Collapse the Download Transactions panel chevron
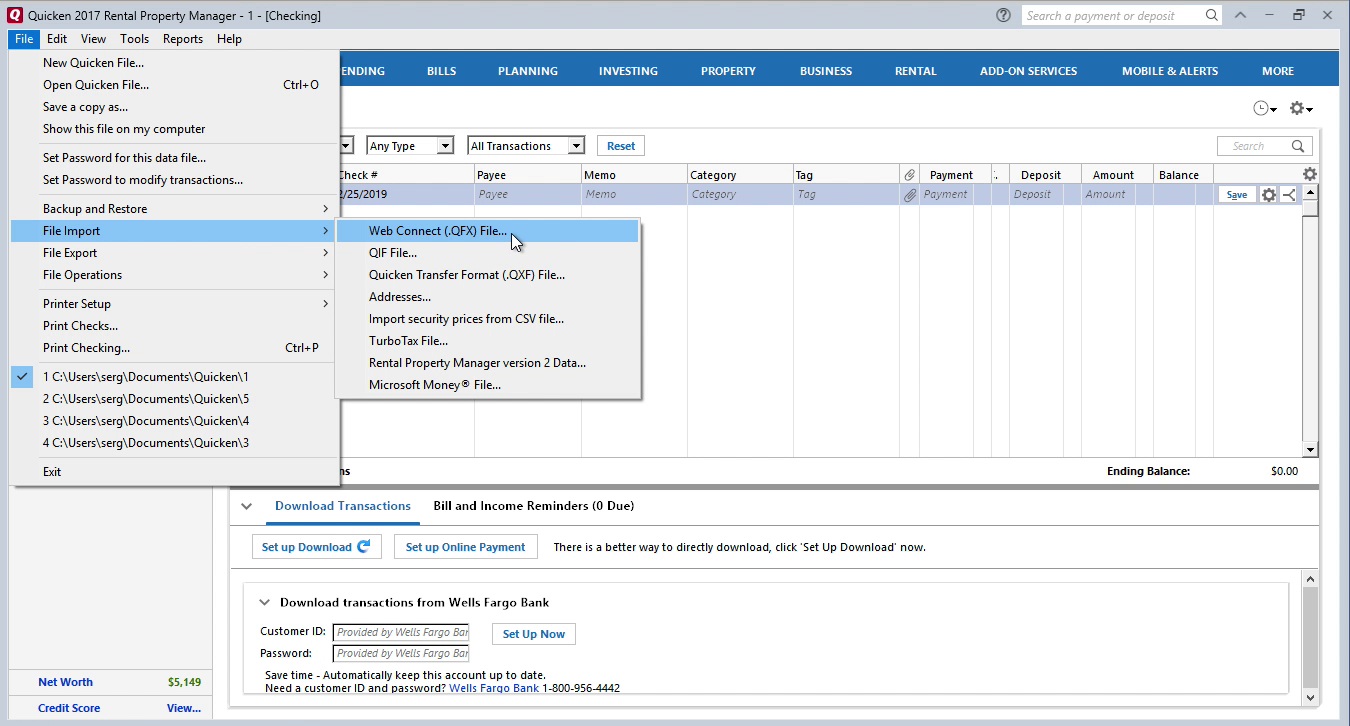The image size is (1350, 726). (247, 506)
